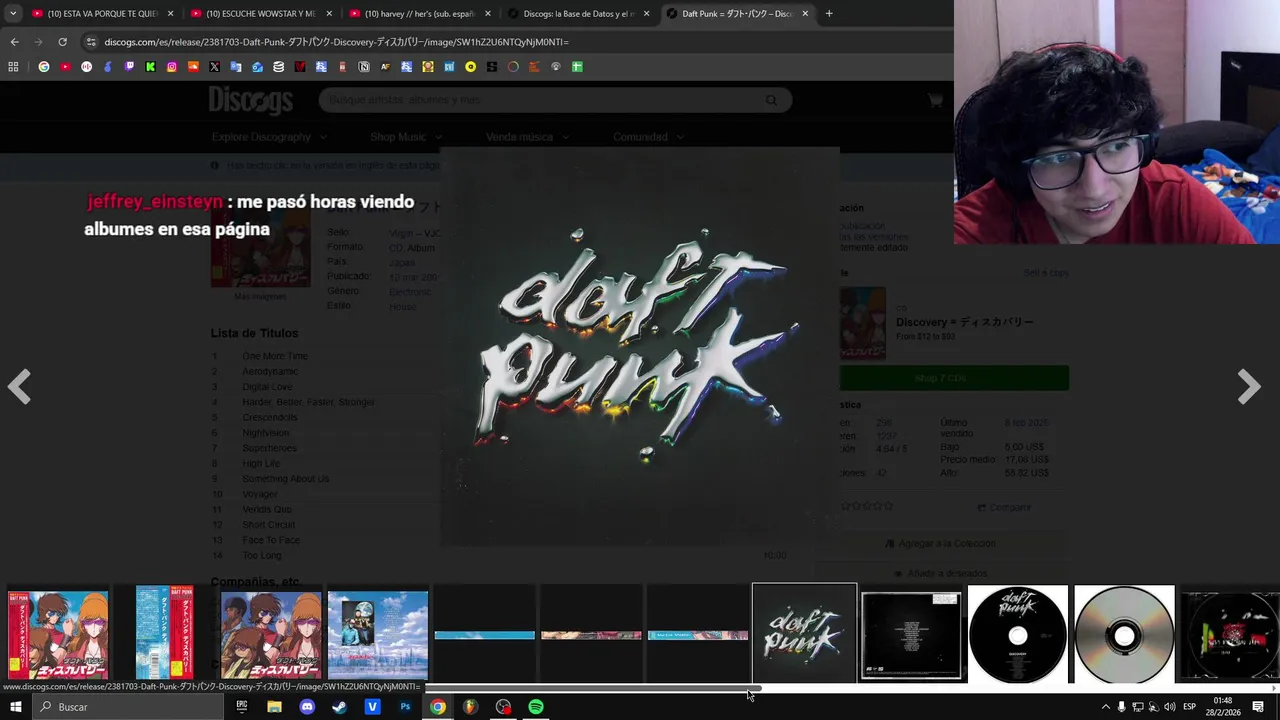The image size is (1280, 720).
Task: Open the Chrome apps grid icon
Action: click(x=13, y=67)
